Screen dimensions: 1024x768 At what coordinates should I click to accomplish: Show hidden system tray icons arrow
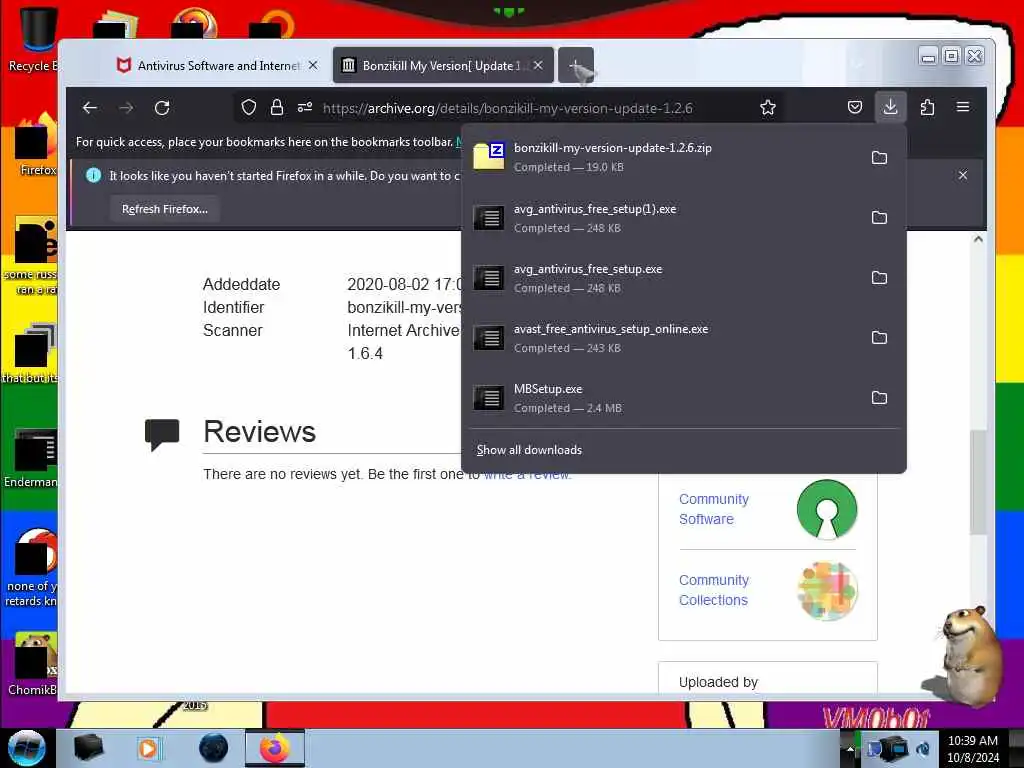pyautogui.click(x=850, y=749)
